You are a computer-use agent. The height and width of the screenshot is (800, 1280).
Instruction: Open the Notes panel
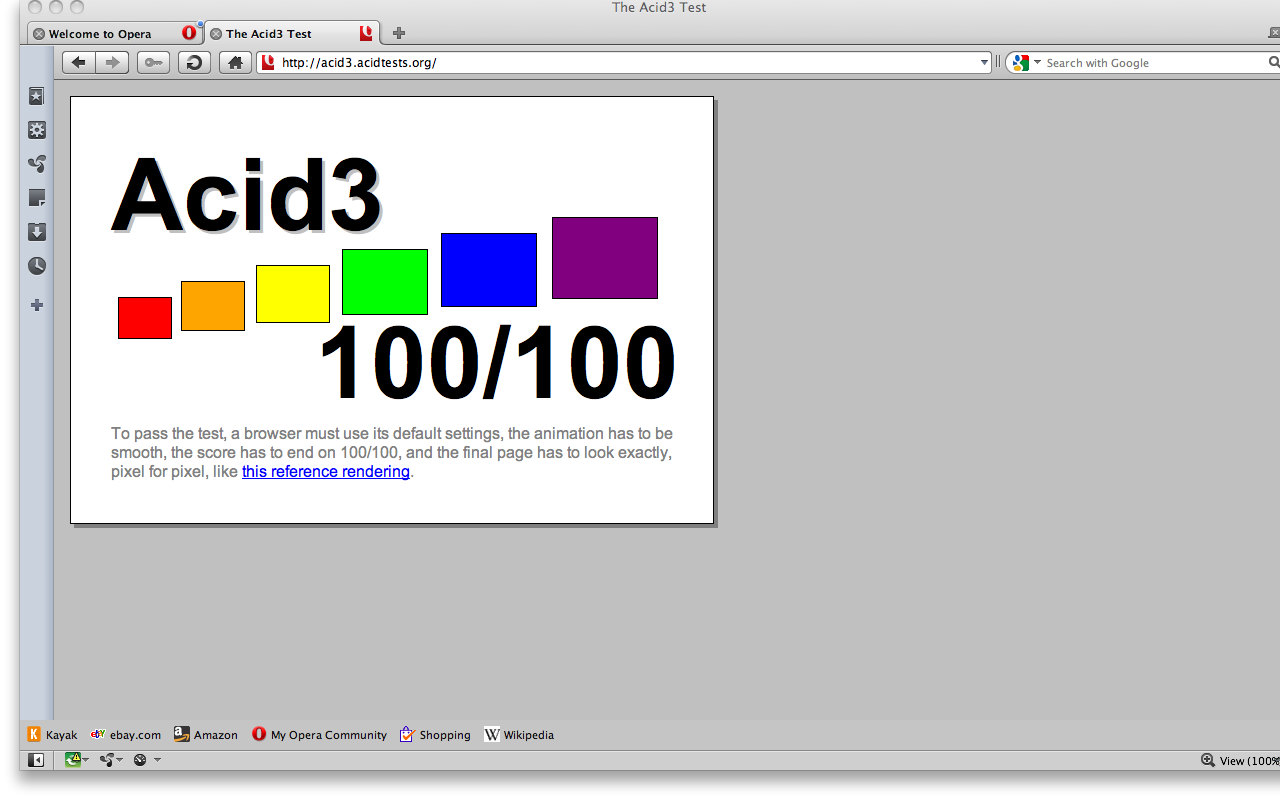(37, 198)
